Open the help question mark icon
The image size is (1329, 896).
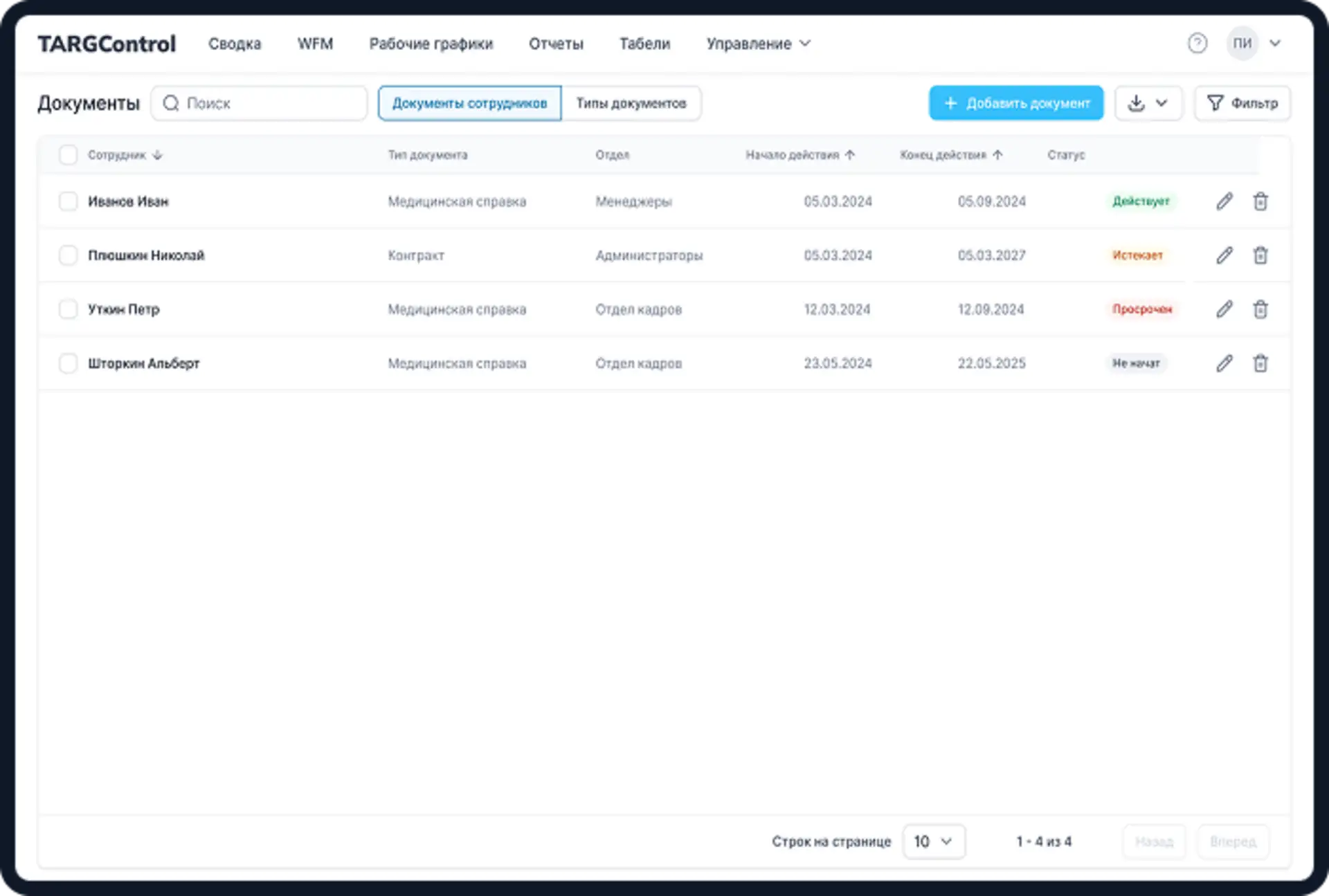(x=1197, y=44)
